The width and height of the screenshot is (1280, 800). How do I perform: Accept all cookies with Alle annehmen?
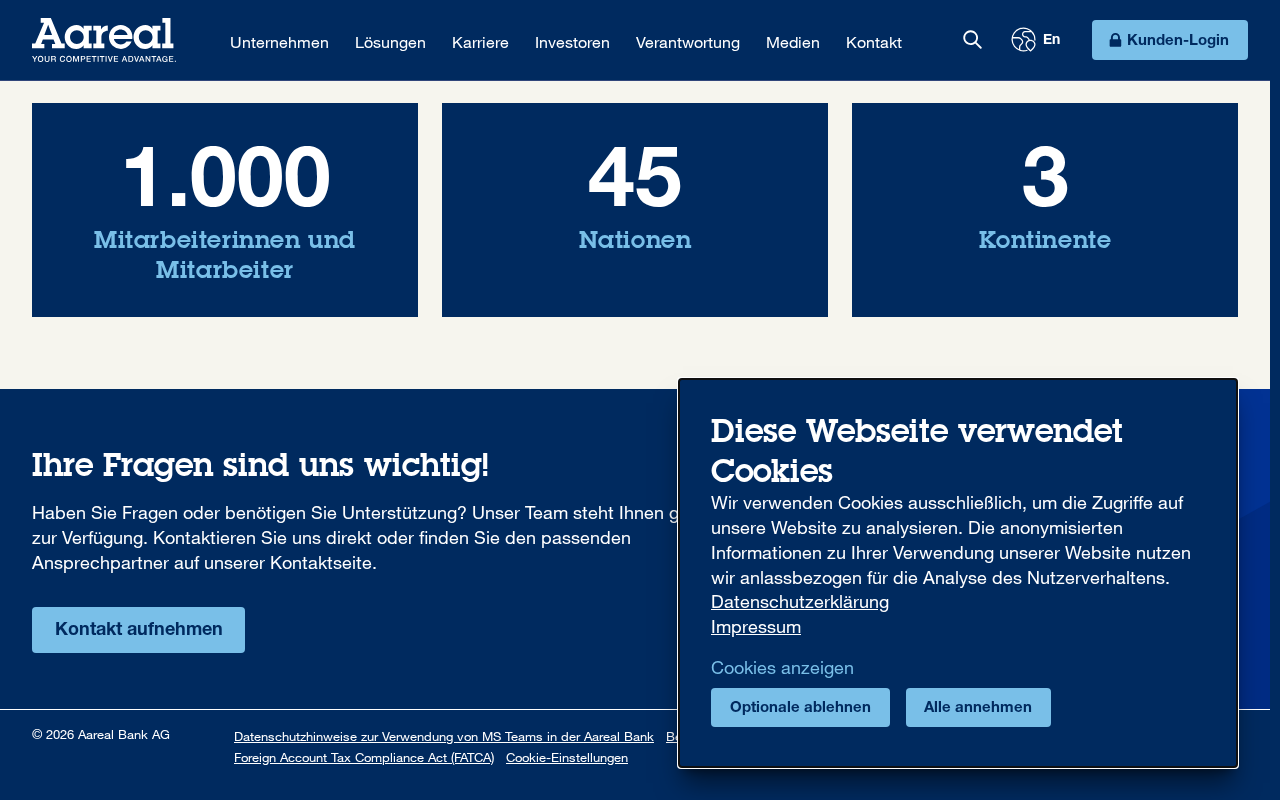(x=978, y=707)
